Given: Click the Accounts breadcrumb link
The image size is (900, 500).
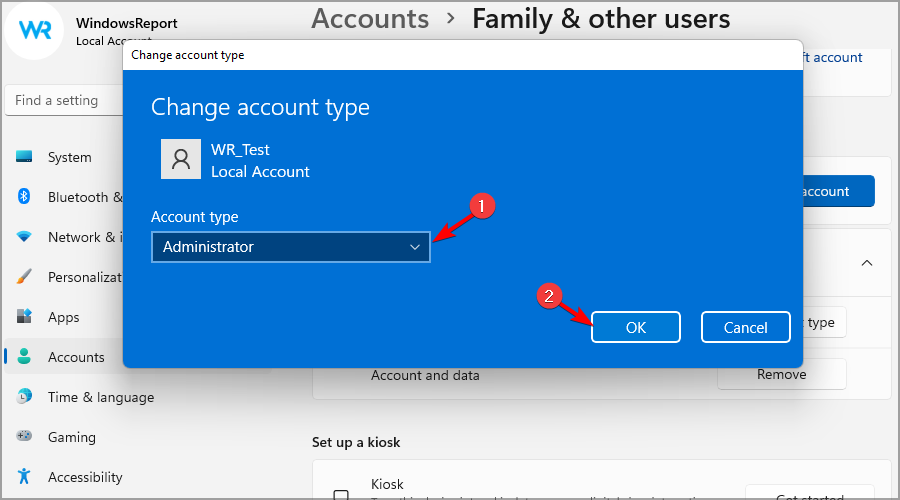Looking at the screenshot, I should (370, 18).
